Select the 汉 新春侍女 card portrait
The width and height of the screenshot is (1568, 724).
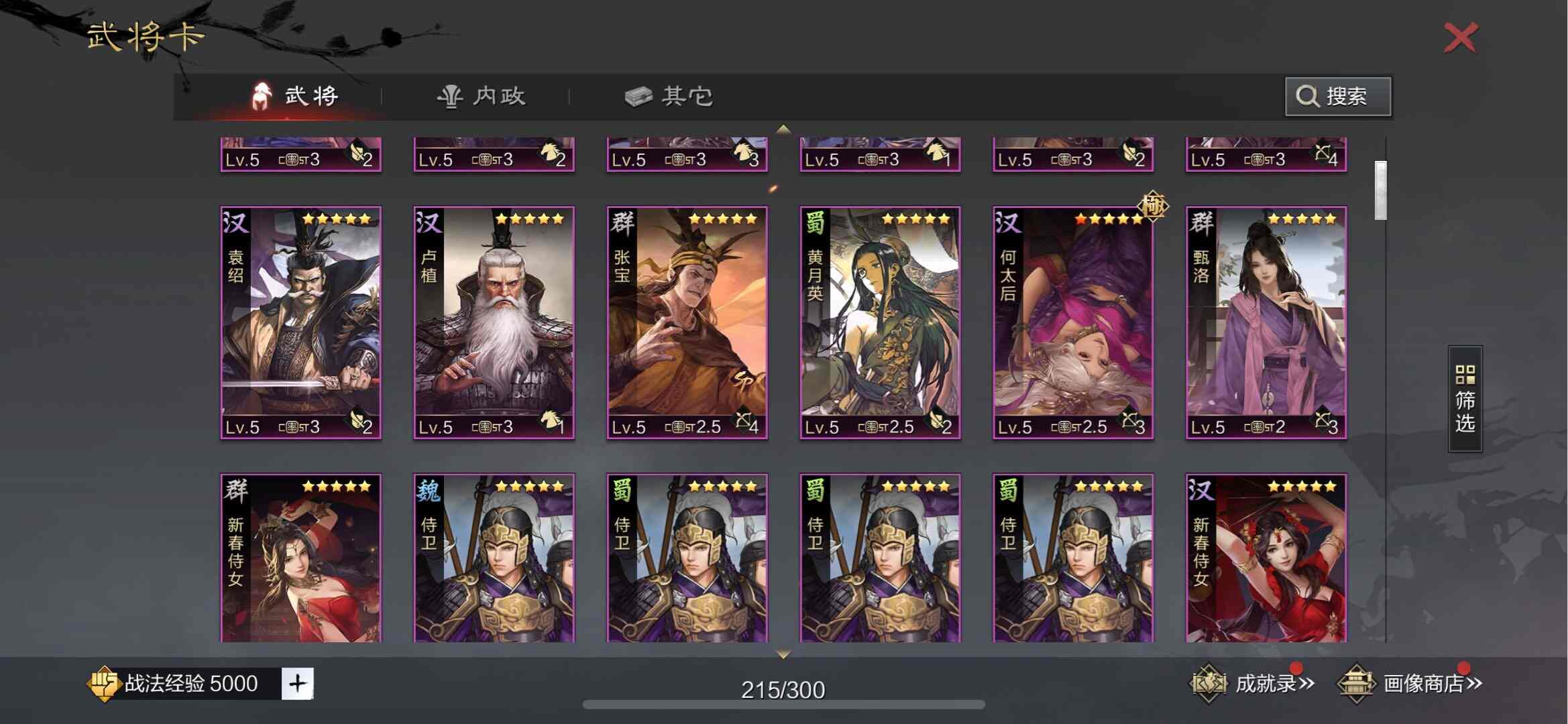point(1267,558)
